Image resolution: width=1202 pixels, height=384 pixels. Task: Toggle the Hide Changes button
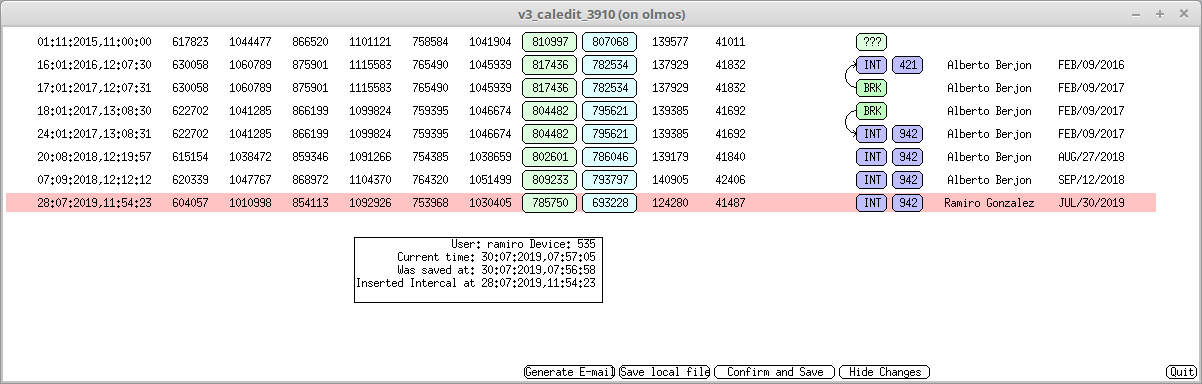pyautogui.click(x=885, y=372)
